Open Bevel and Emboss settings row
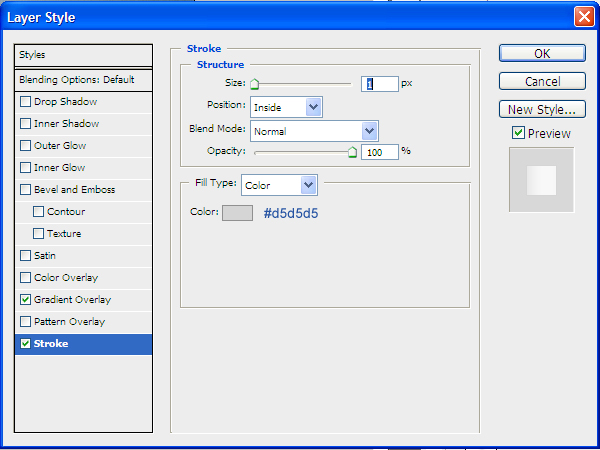The height and width of the screenshot is (450, 600). [83, 190]
